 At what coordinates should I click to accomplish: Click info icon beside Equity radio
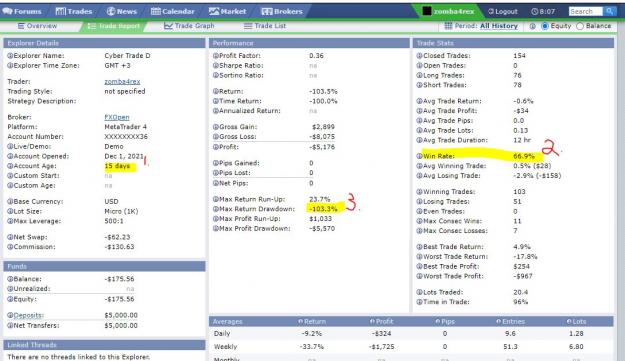pos(533,26)
